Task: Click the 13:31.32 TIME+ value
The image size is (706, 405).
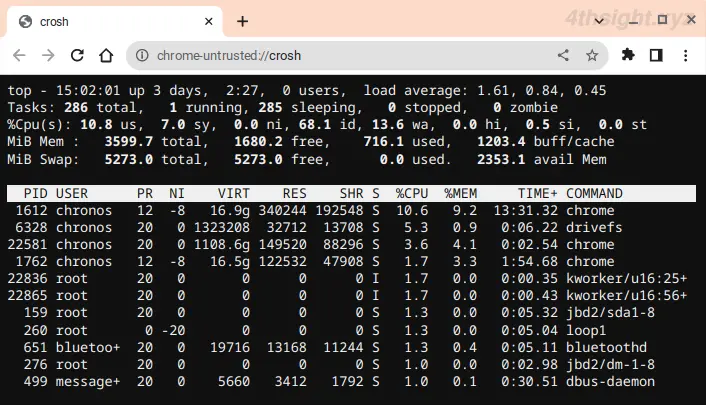Action: pyautogui.click(x=525, y=210)
